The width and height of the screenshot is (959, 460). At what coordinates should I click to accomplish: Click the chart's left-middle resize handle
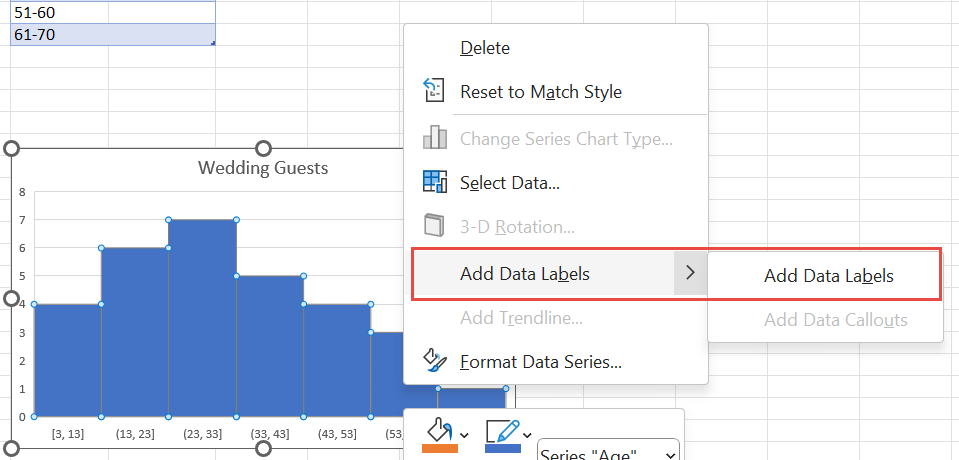(x=12, y=299)
